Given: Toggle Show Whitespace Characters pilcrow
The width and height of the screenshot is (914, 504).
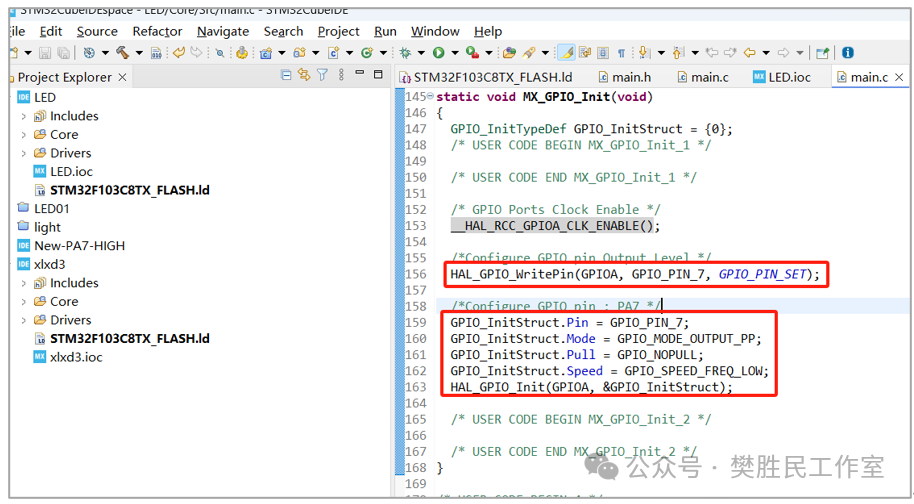Looking at the screenshot, I should point(621,53).
